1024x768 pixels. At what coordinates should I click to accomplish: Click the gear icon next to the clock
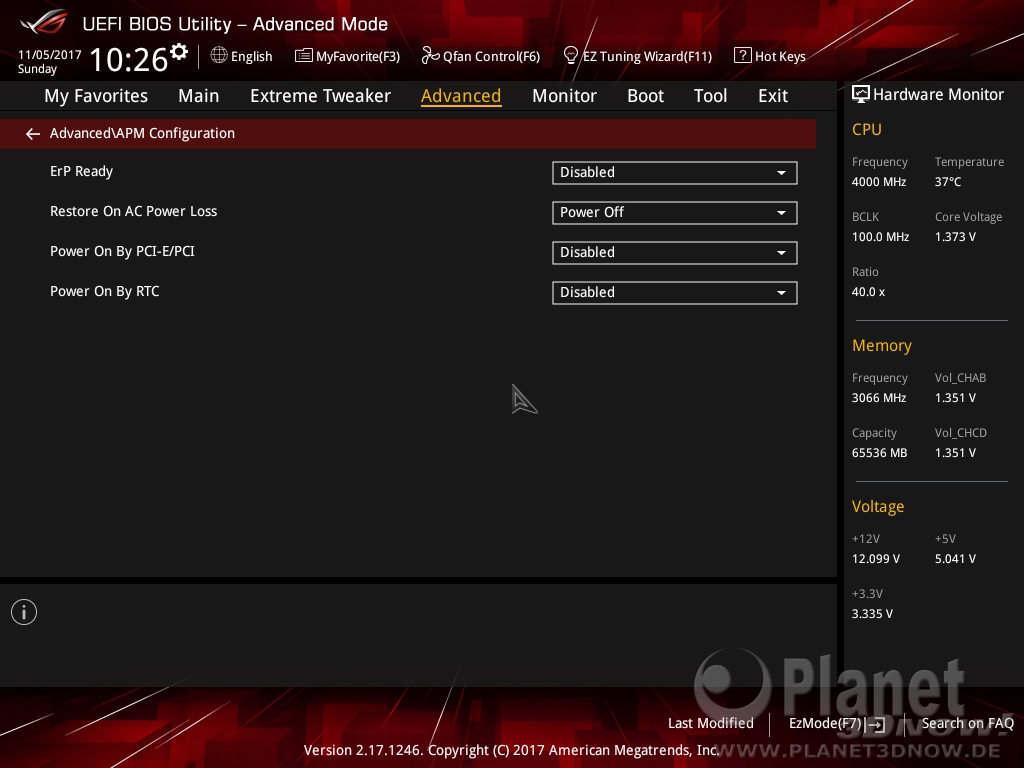tap(178, 52)
